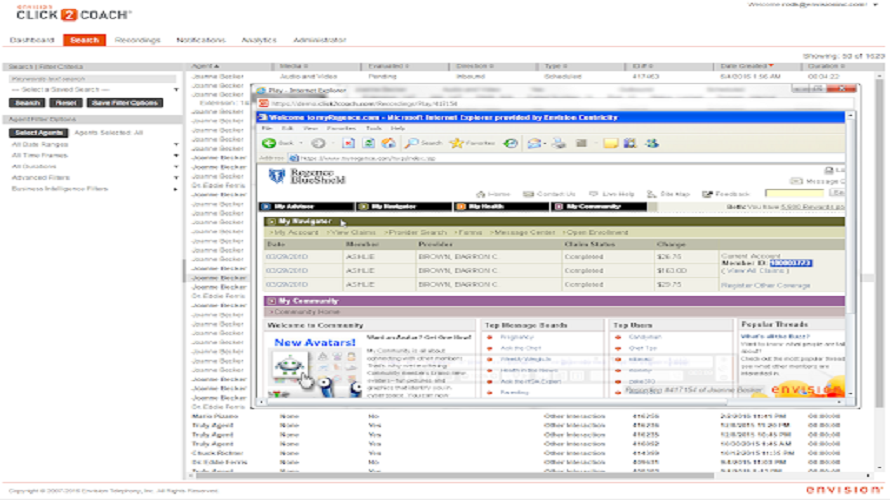The height and width of the screenshot is (500, 890).
Task: Click Register Other Coverage link
Action: point(766,285)
